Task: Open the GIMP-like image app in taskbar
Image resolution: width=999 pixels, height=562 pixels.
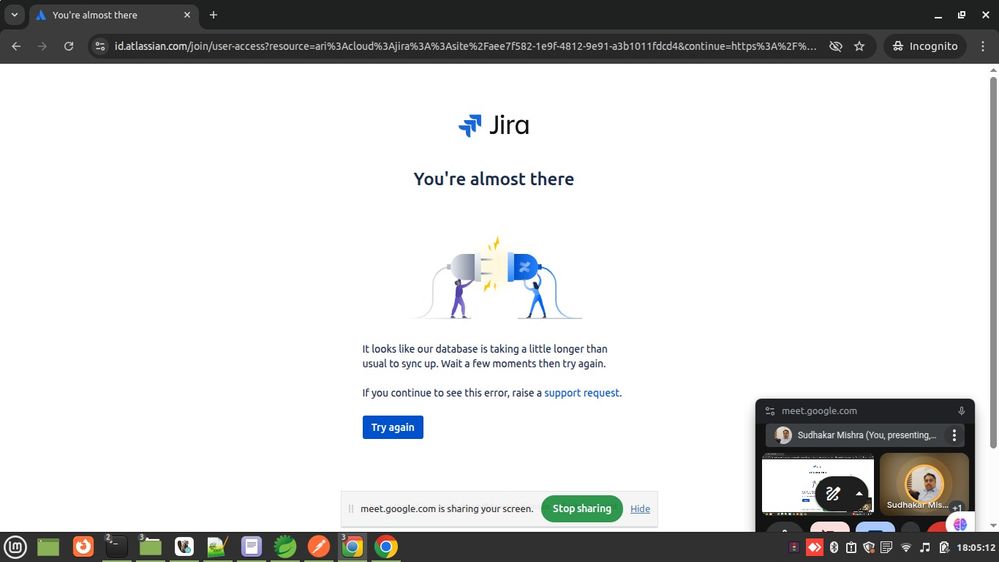Action: 184,547
